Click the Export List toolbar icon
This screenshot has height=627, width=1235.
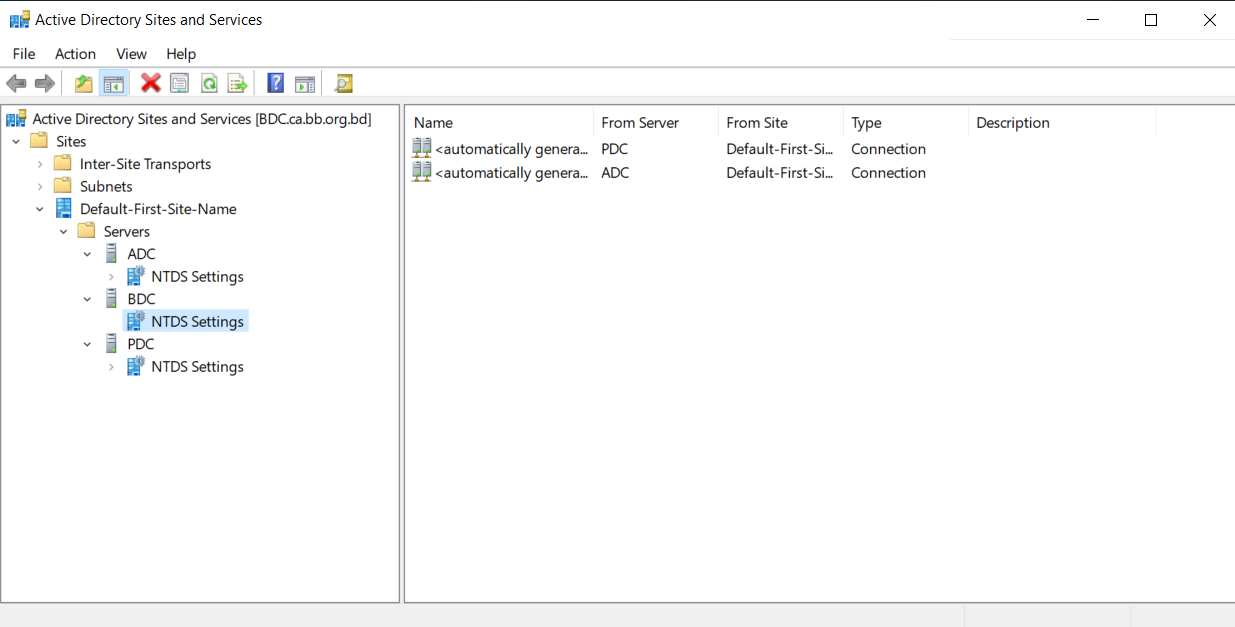[x=237, y=84]
